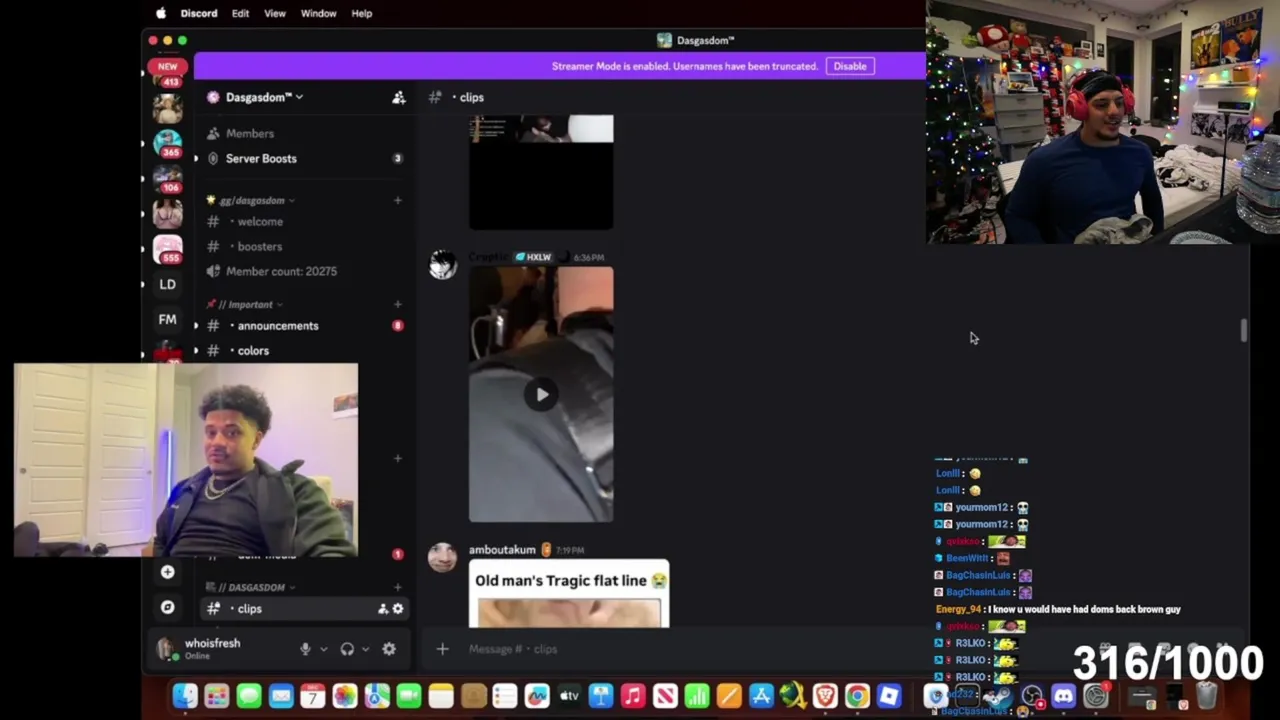Click the stream chat scrollbar thumb
The height and width of the screenshot is (720, 1280).
[x=1243, y=331]
